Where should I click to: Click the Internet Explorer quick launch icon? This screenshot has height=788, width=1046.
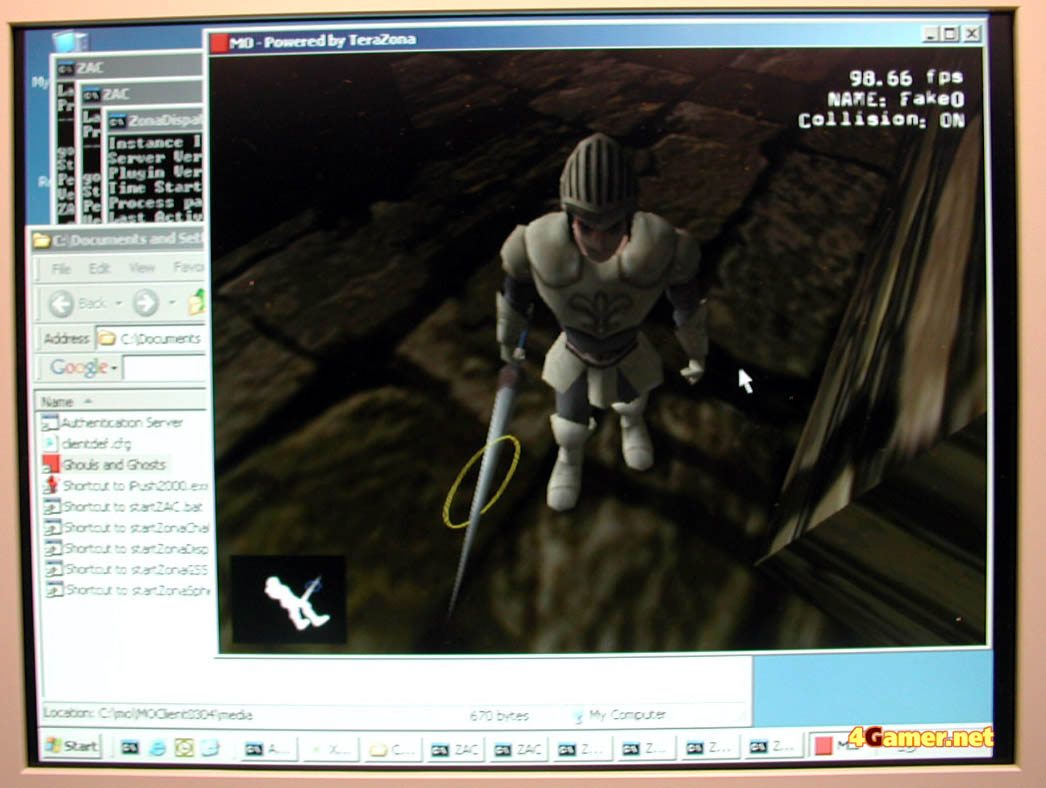coord(157,746)
